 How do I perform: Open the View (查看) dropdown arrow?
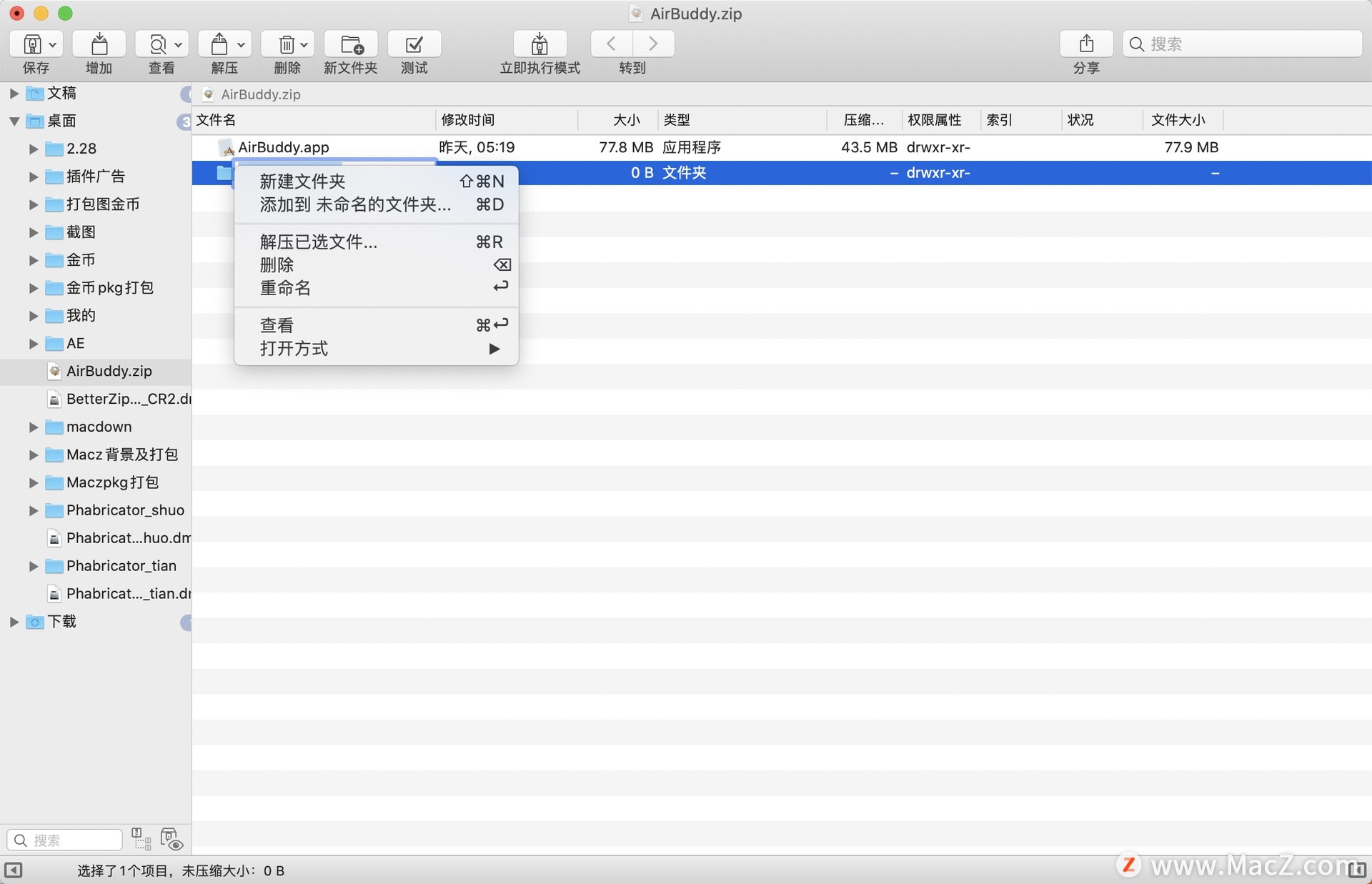(x=179, y=44)
